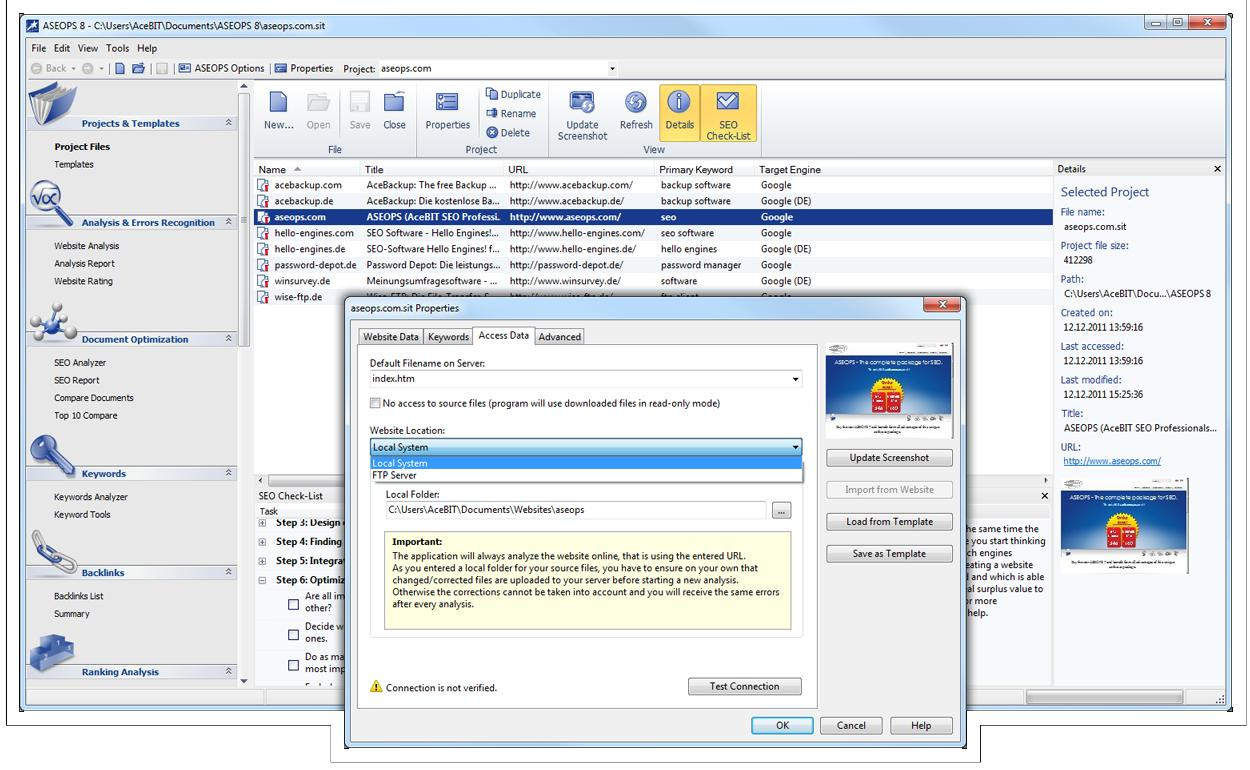
Task: Confirm dialog with OK button
Action: pos(781,726)
